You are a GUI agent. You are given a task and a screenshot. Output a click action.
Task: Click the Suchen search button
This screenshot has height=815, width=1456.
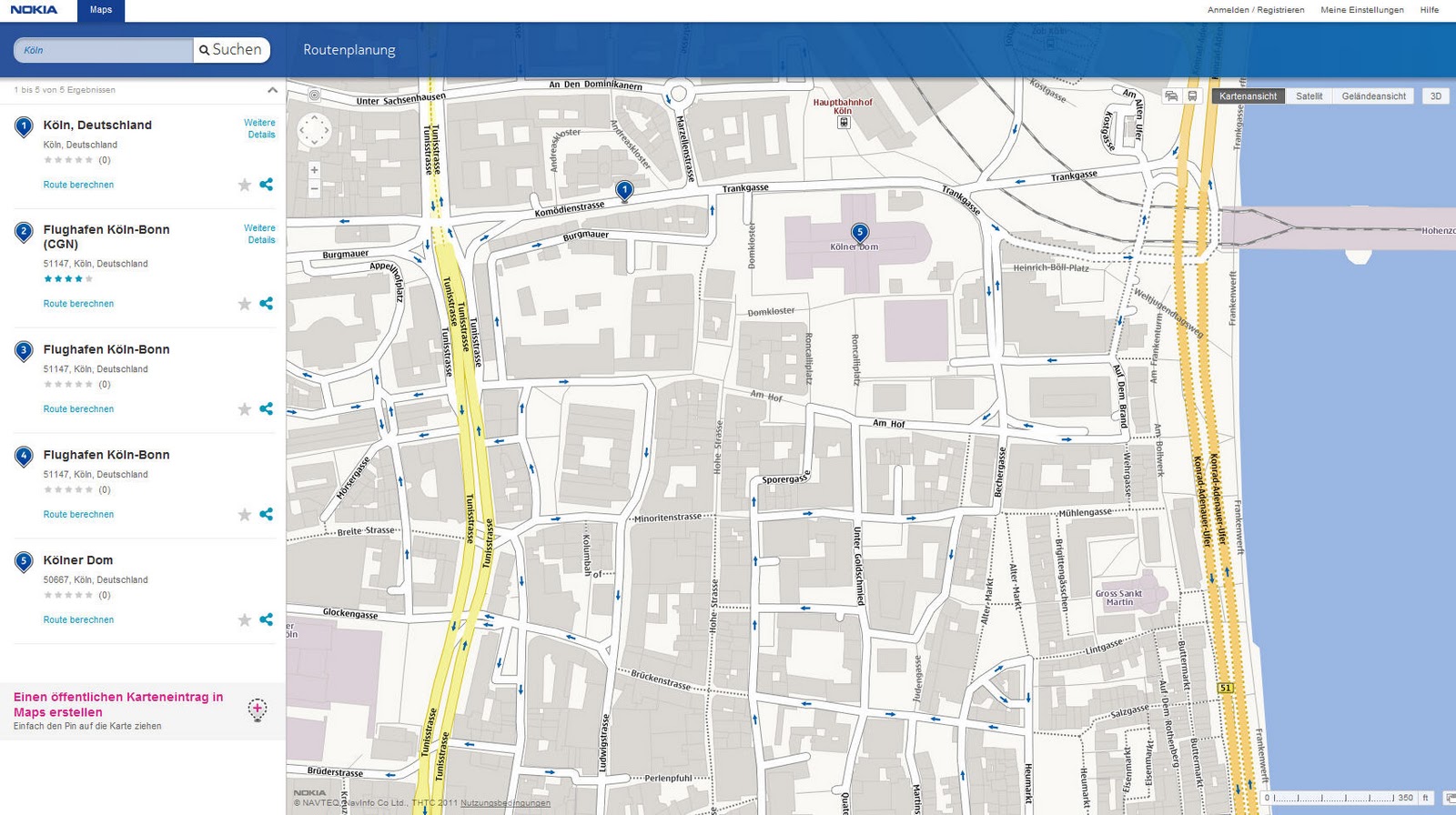(231, 50)
